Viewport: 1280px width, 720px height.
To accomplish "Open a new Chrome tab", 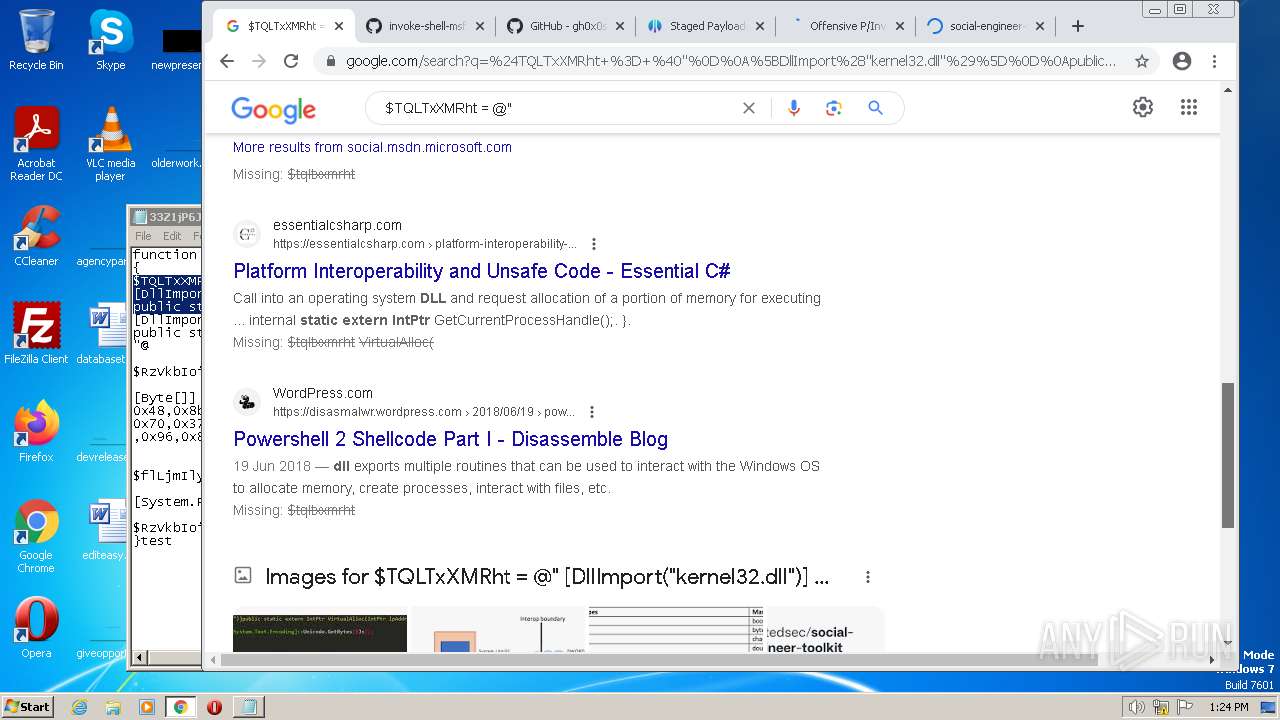I will tap(1077, 26).
